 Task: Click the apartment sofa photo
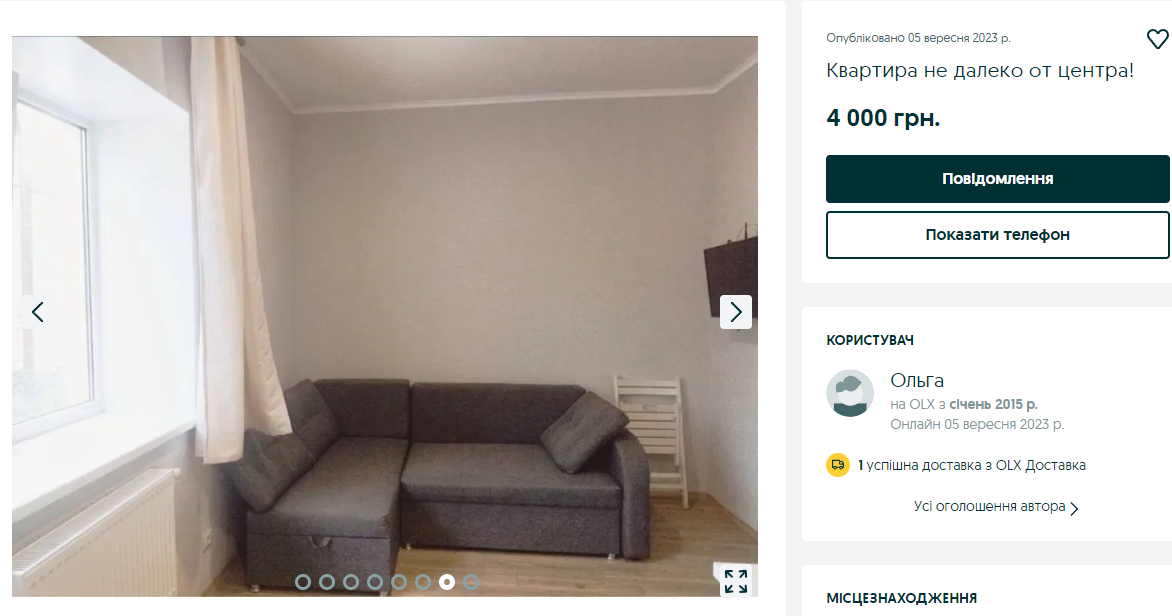(x=385, y=316)
